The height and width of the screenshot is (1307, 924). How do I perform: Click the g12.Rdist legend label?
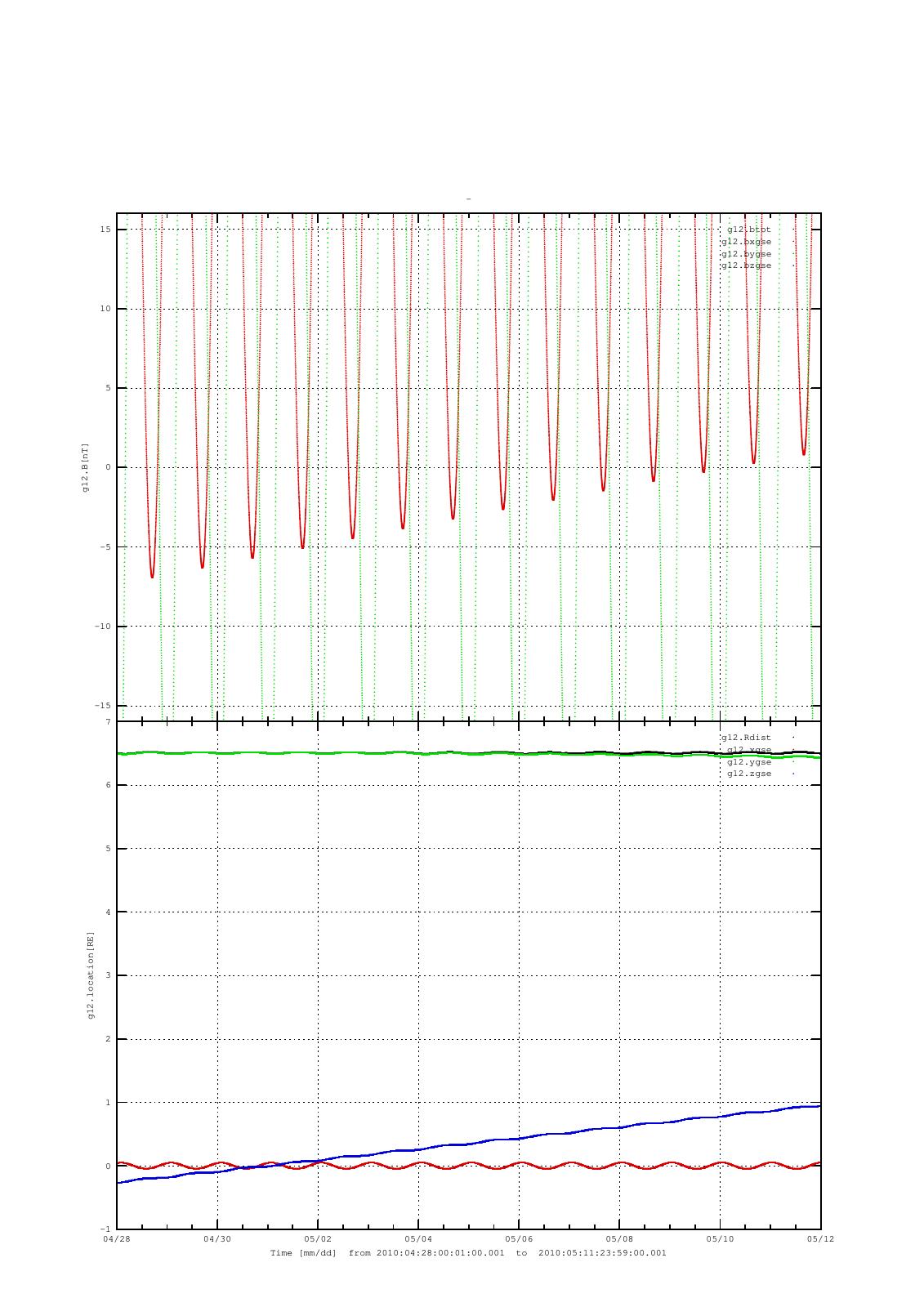coord(746,738)
